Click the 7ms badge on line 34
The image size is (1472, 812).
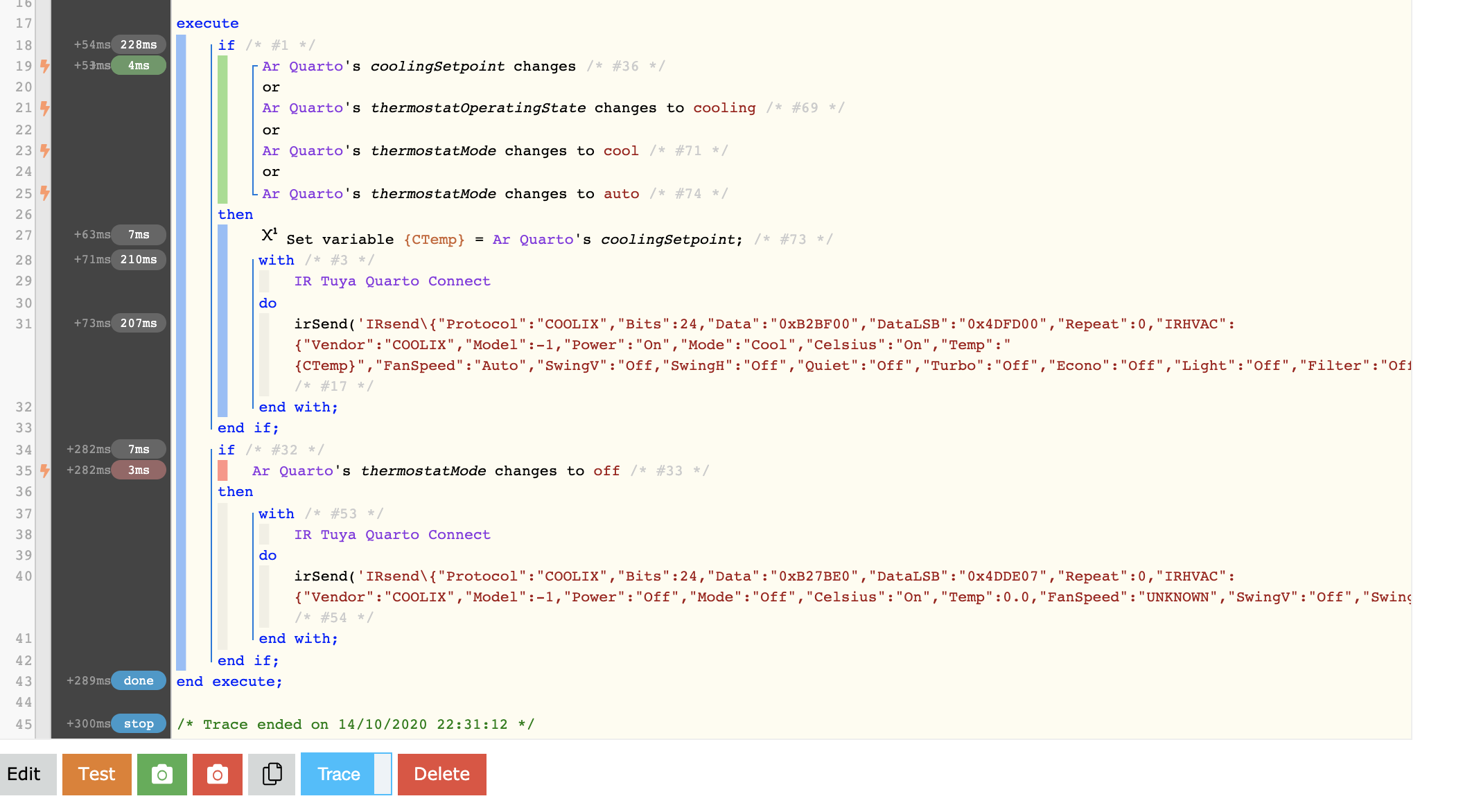click(x=139, y=449)
